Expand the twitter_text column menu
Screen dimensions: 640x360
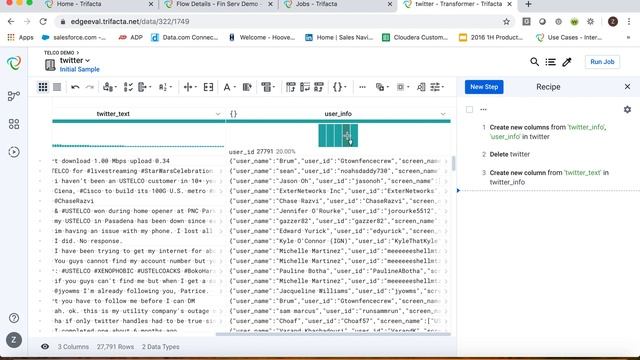tap(218, 114)
